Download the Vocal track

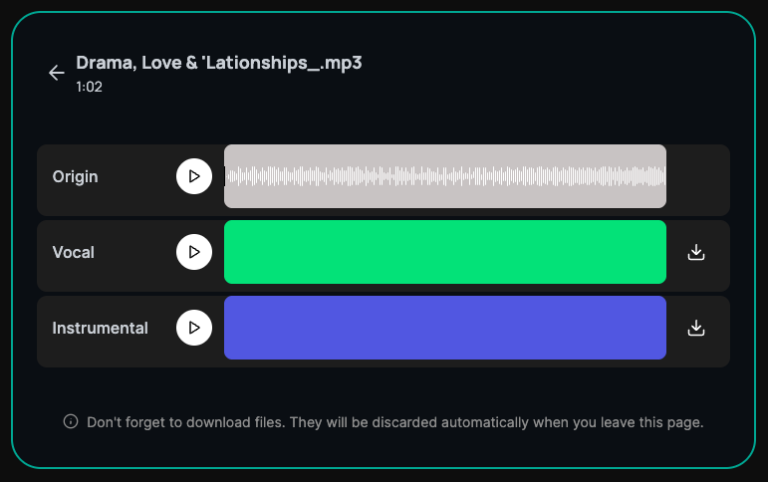697,252
